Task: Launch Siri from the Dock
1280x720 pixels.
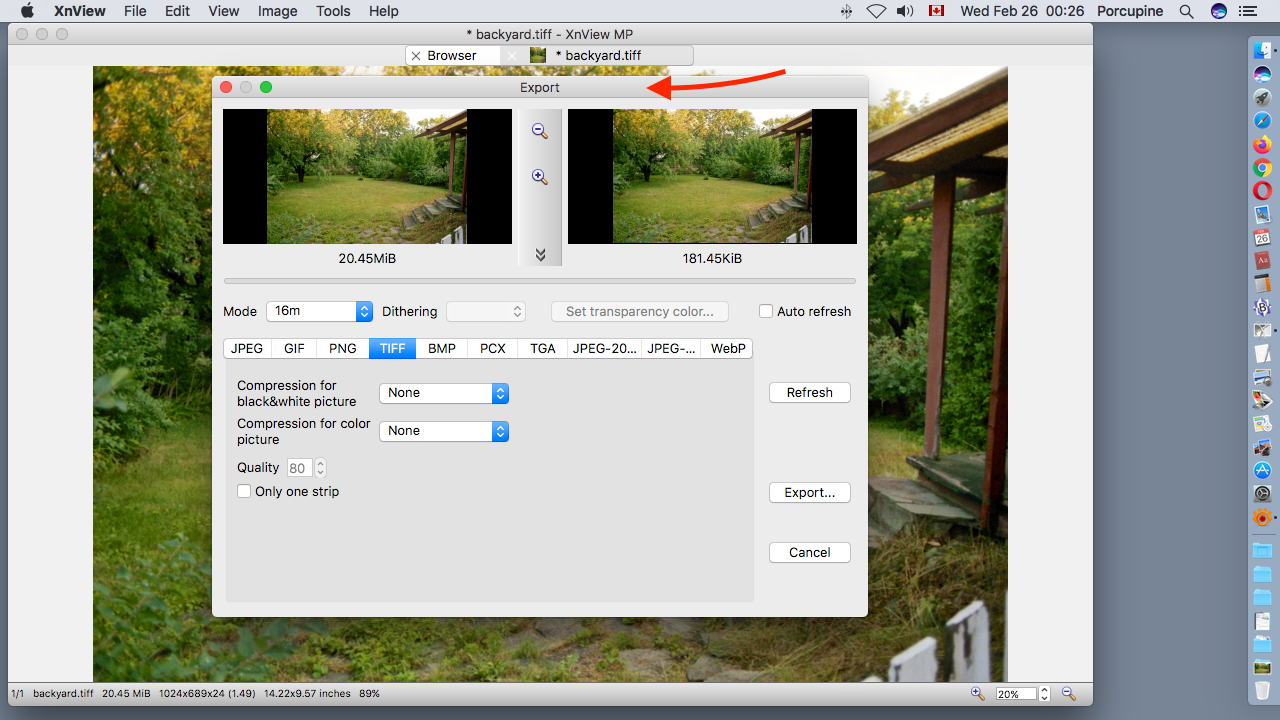Action: 1262,73
